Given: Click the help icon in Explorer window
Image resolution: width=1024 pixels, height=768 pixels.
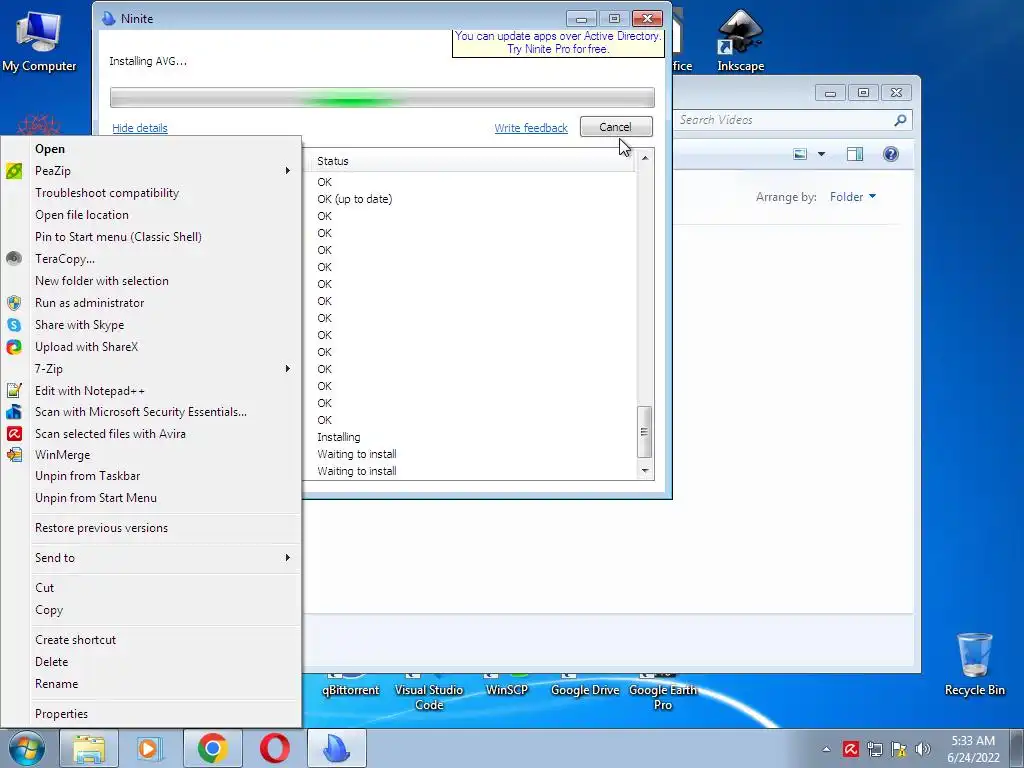Looking at the screenshot, I should coord(890,154).
